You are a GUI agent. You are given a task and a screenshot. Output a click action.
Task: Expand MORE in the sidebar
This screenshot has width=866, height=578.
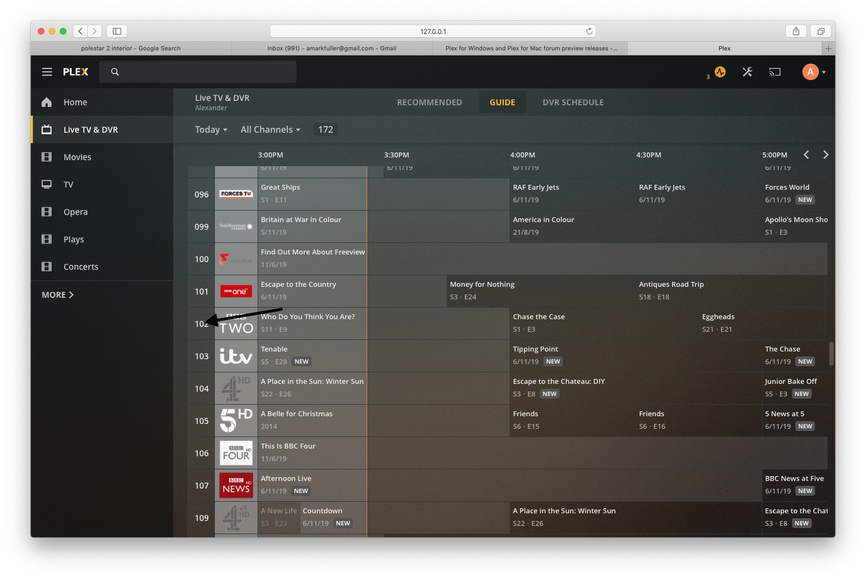point(57,295)
